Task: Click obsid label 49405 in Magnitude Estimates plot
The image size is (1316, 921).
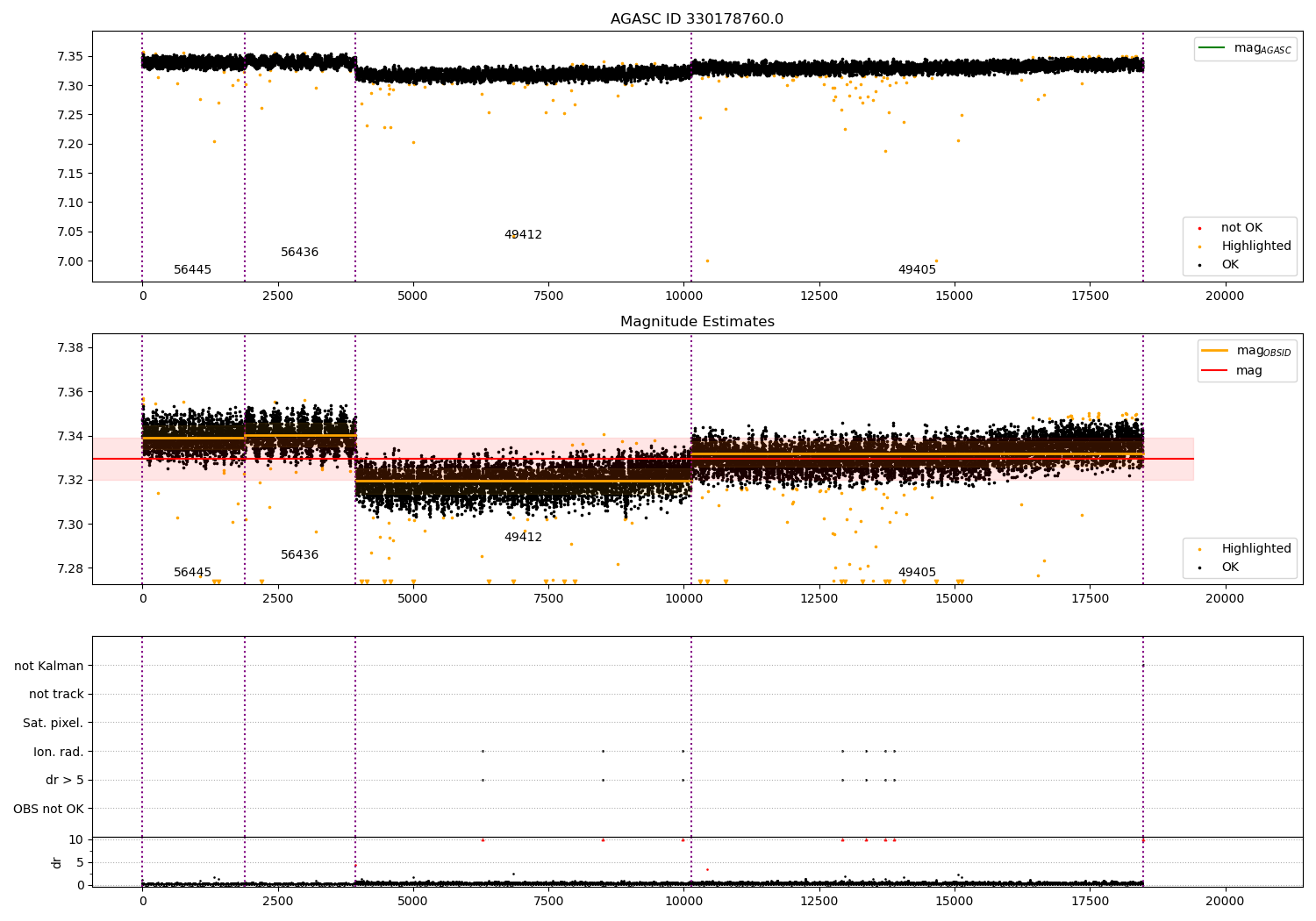Action: click(917, 573)
